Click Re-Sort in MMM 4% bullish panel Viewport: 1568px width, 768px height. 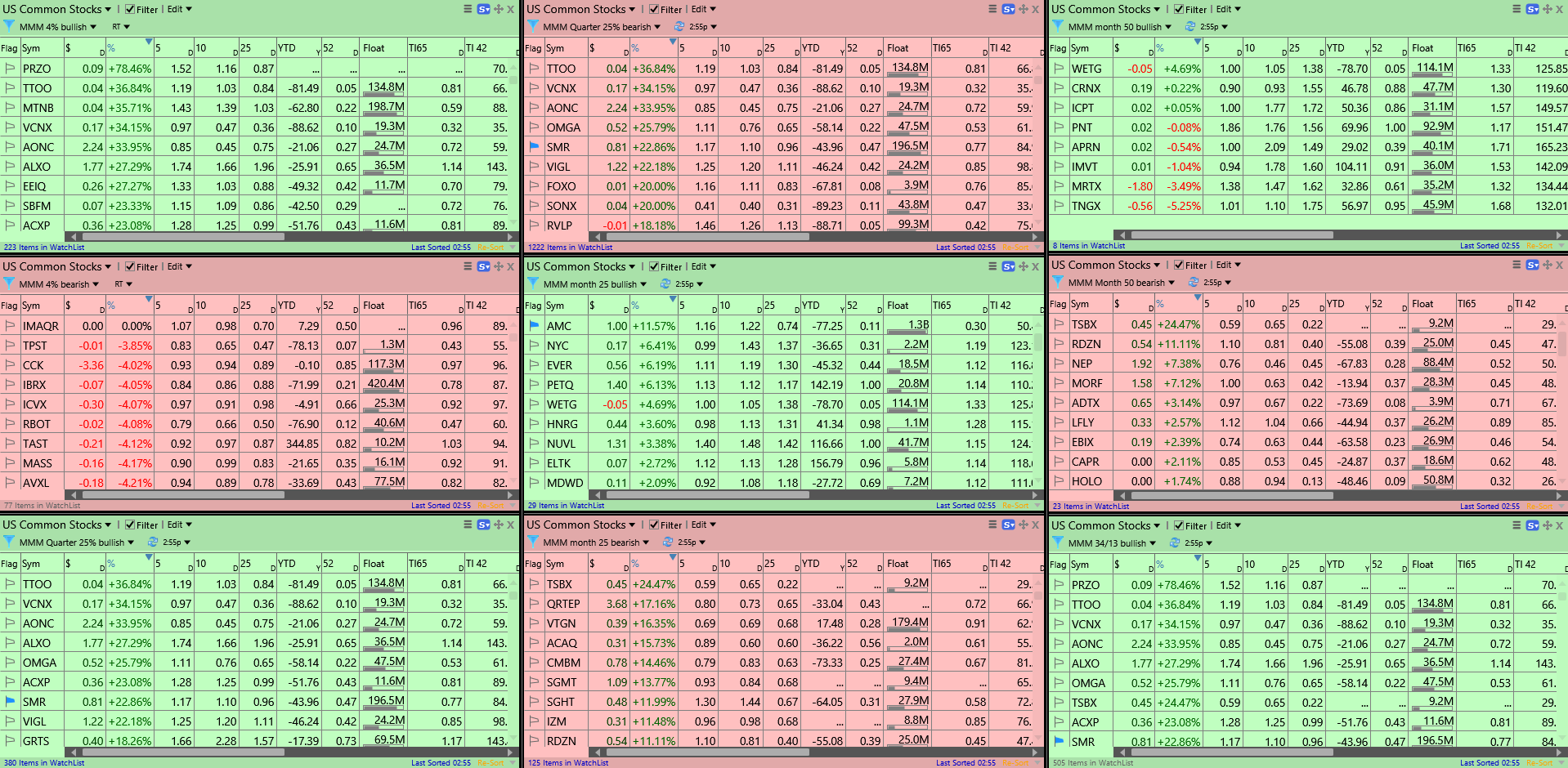[491, 248]
